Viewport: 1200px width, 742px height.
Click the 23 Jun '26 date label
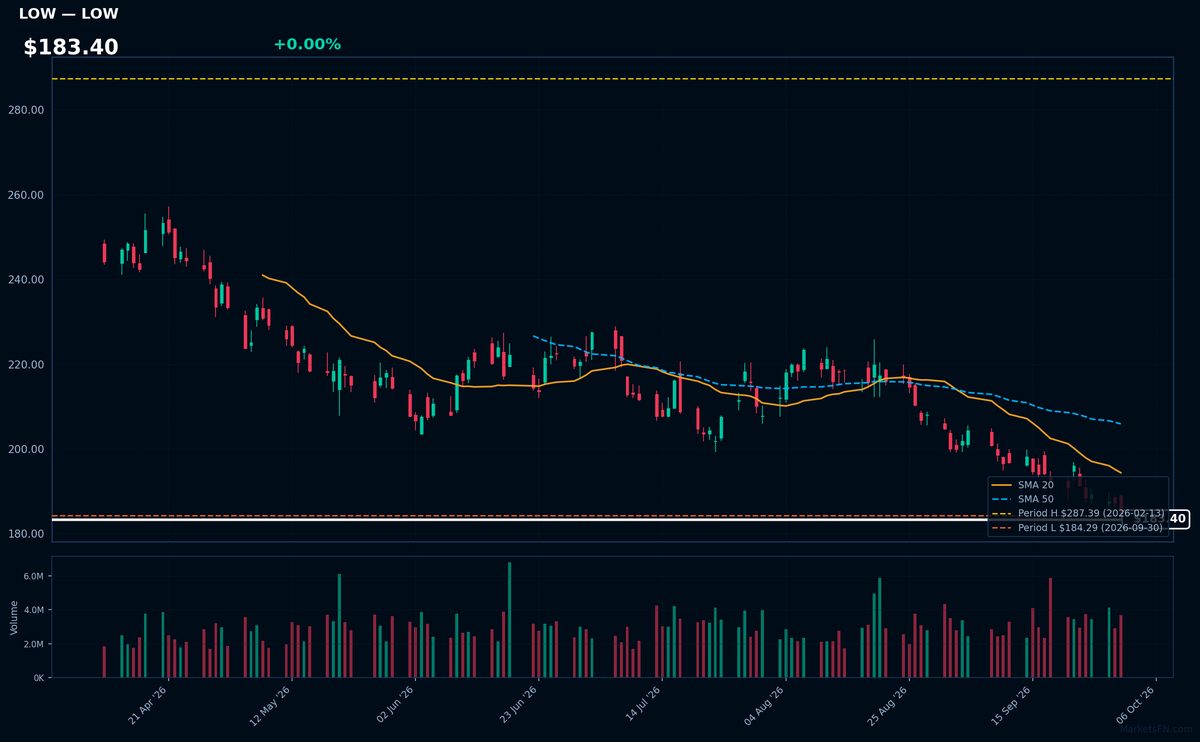[519, 704]
